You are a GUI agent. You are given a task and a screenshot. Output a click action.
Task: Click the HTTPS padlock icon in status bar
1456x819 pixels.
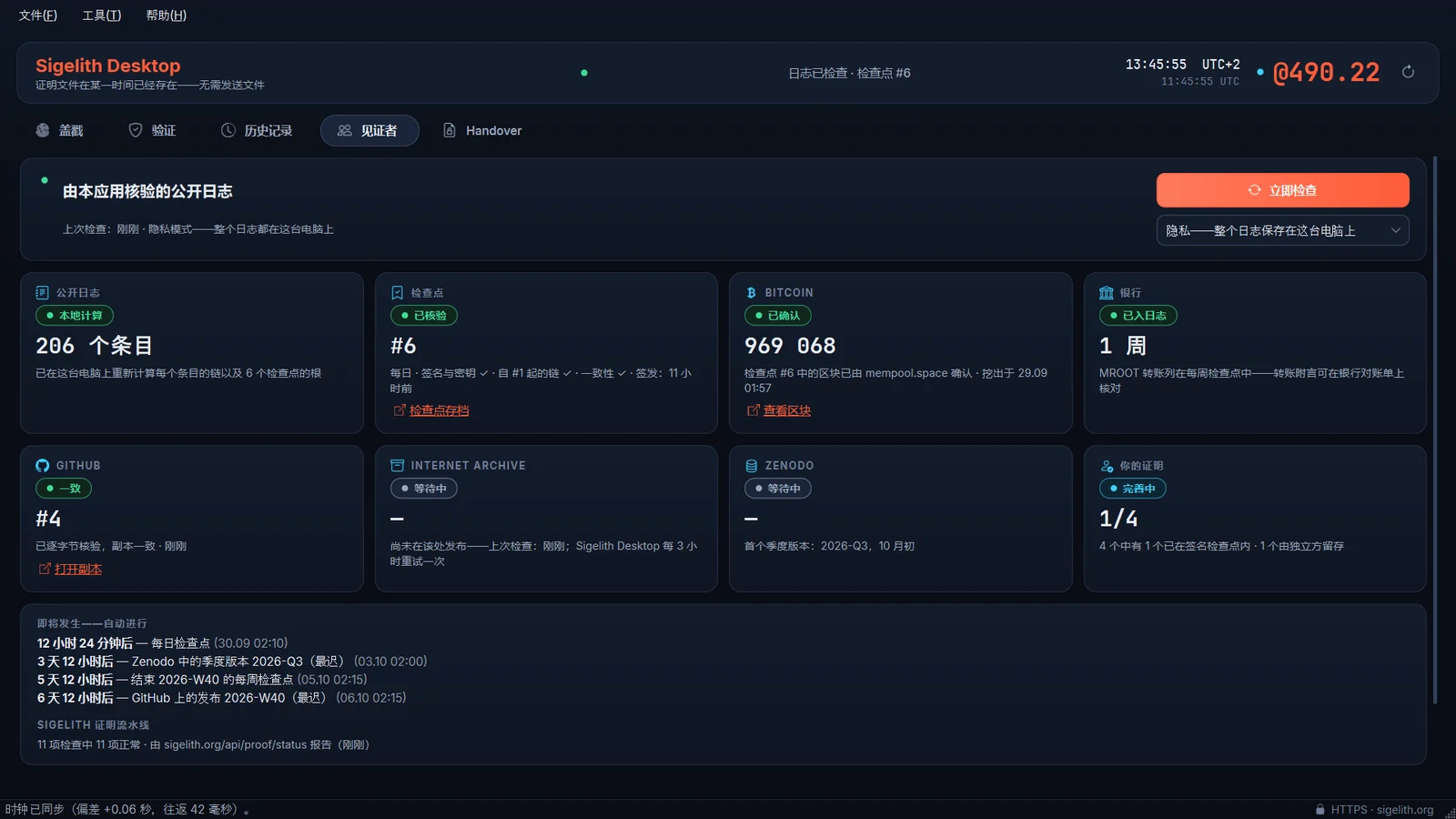[x=1320, y=810]
